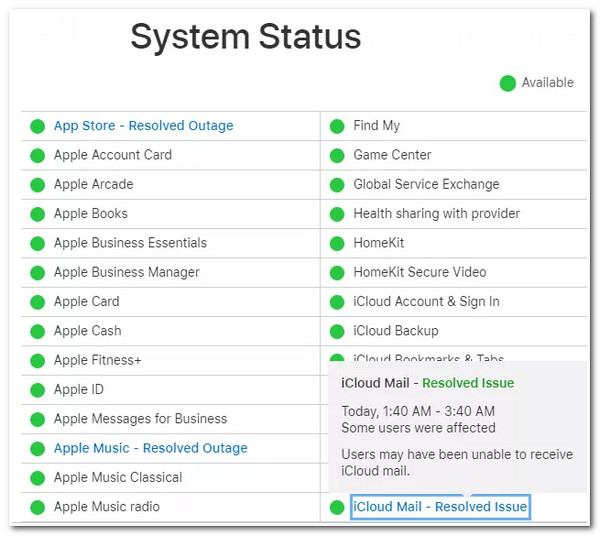Click green dot beside Apple Music radio
Image resolution: width=600 pixels, height=536 pixels.
coord(38,507)
